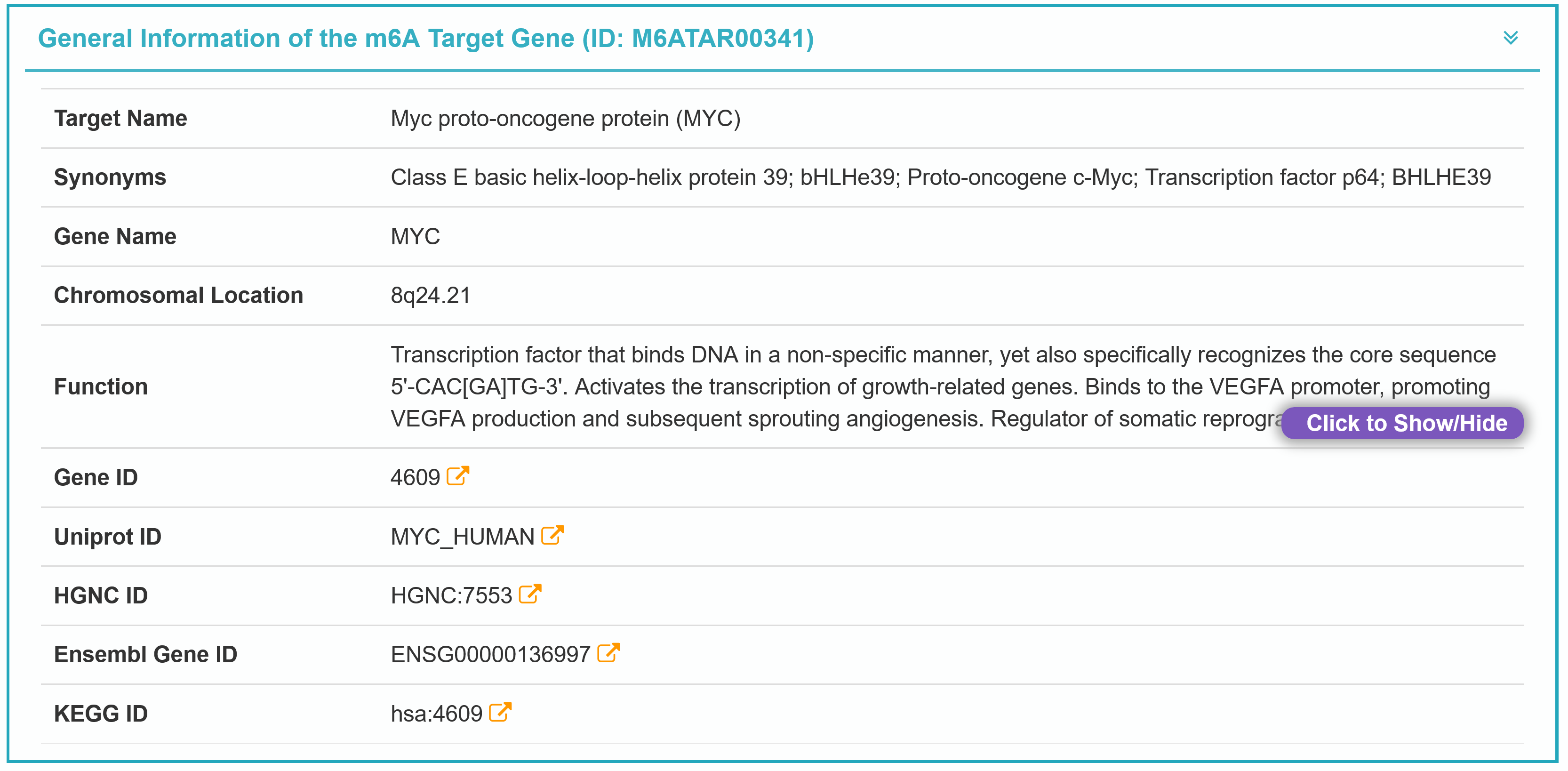The image size is (1568, 771).
Task: Click the Synonyms value text
Action: (x=940, y=177)
